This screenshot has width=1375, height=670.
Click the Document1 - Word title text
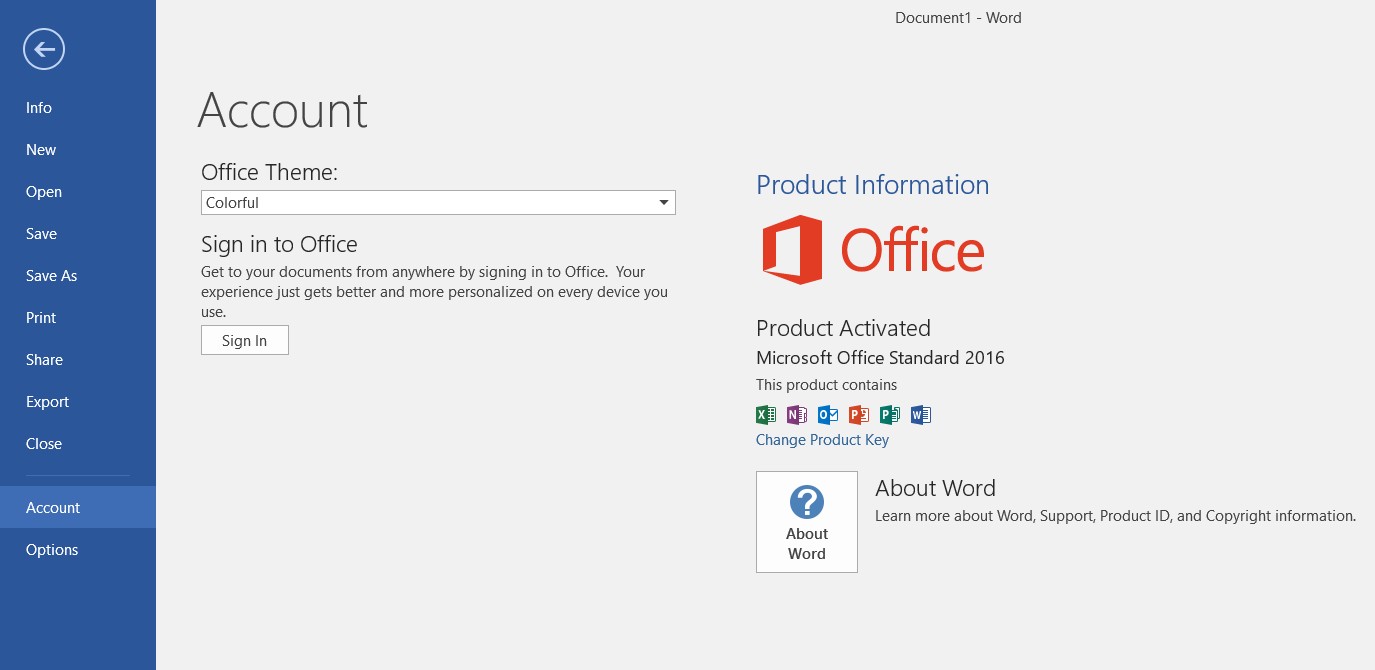(x=957, y=17)
